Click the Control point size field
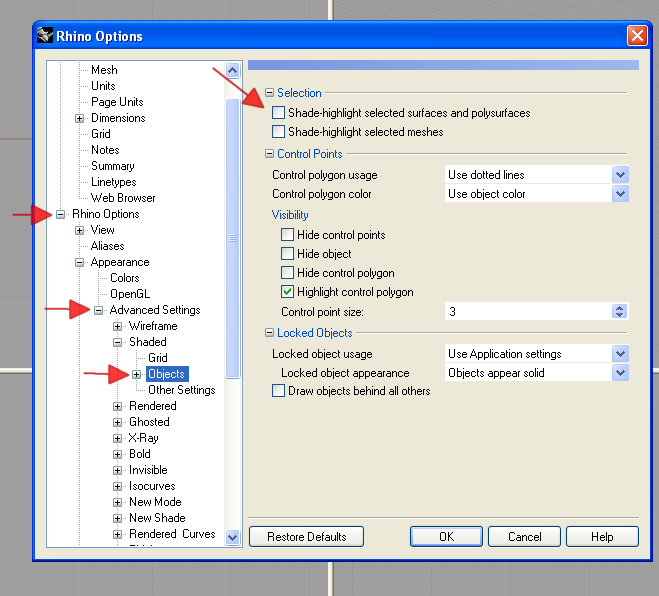 528,311
